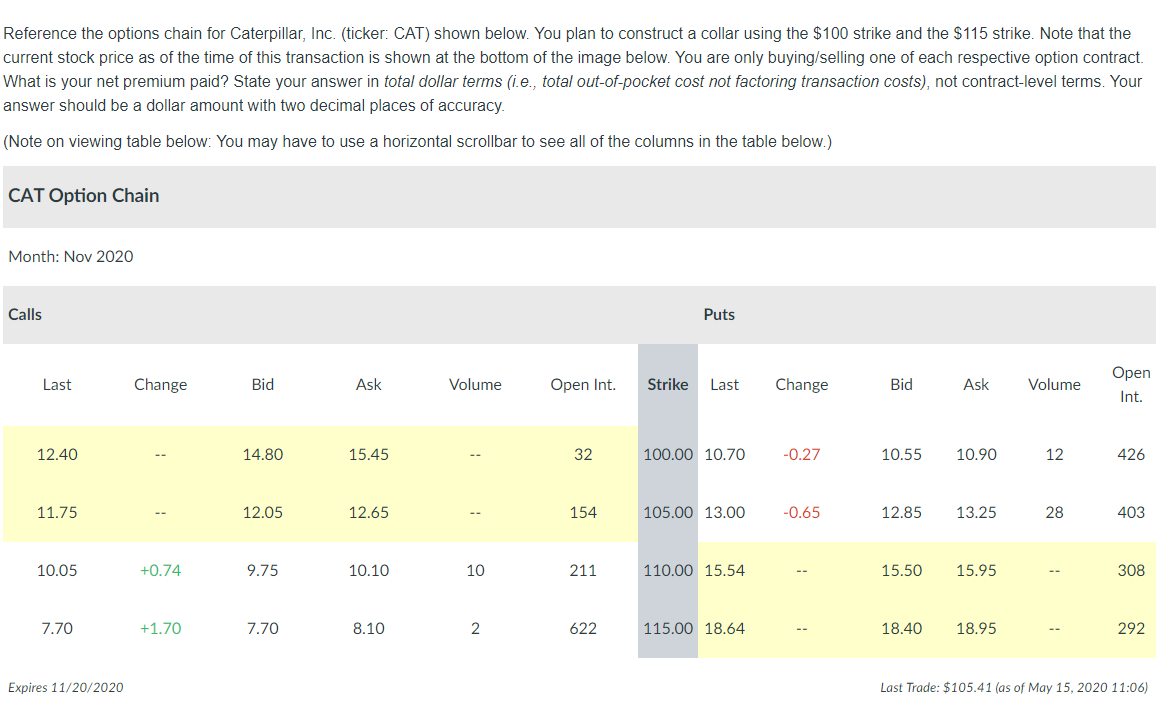
Task: Click the Strike column header
Action: [x=668, y=384]
